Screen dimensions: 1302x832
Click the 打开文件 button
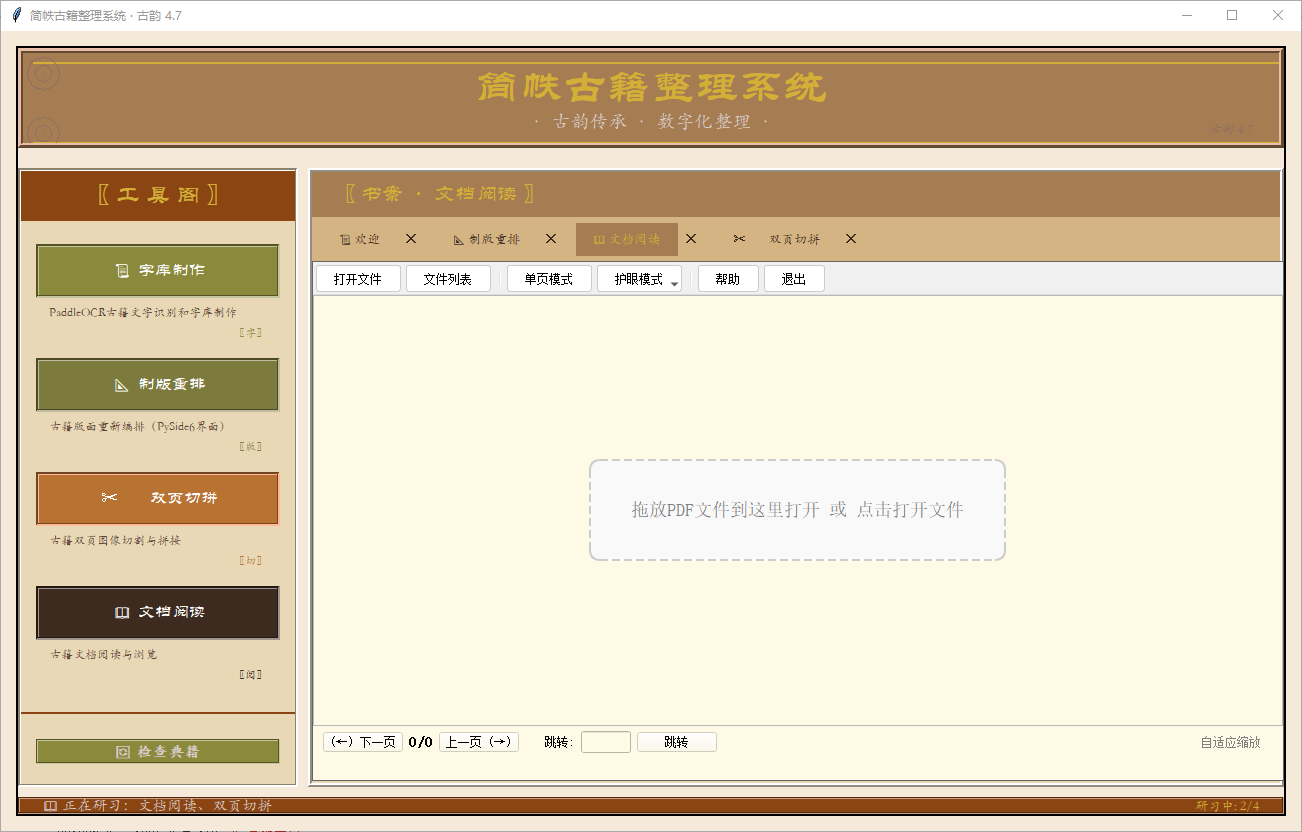(x=357, y=278)
